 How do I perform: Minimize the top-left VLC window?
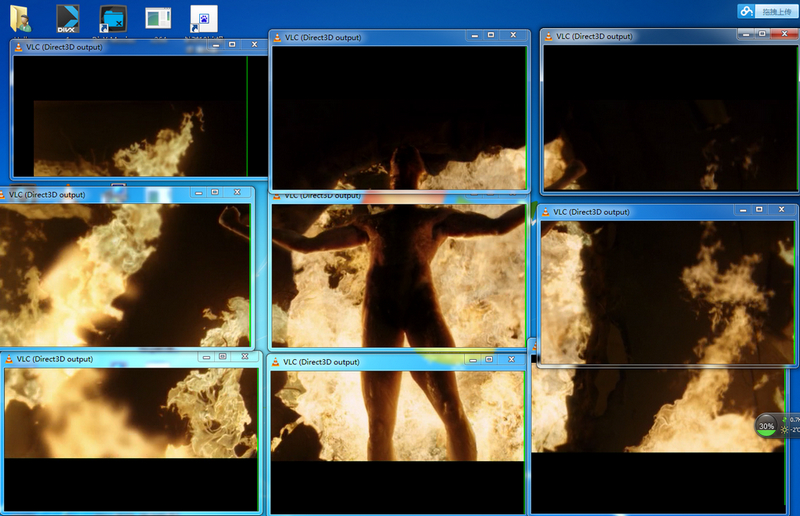point(216,45)
